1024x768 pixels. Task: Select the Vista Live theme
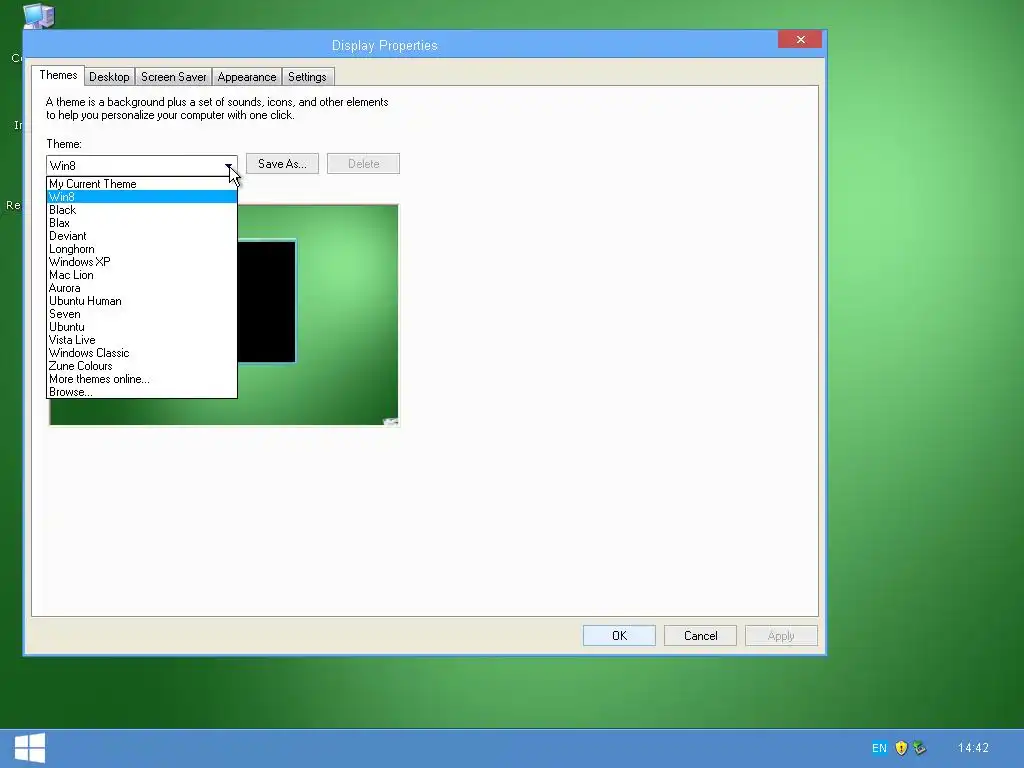click(x=142, y=340)
